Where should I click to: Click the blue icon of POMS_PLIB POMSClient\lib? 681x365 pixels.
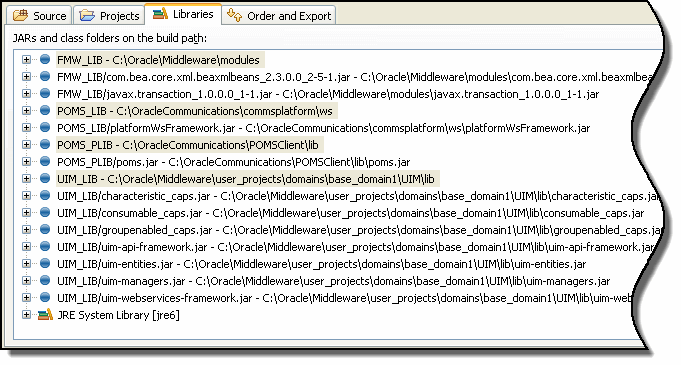pos(45,144)
